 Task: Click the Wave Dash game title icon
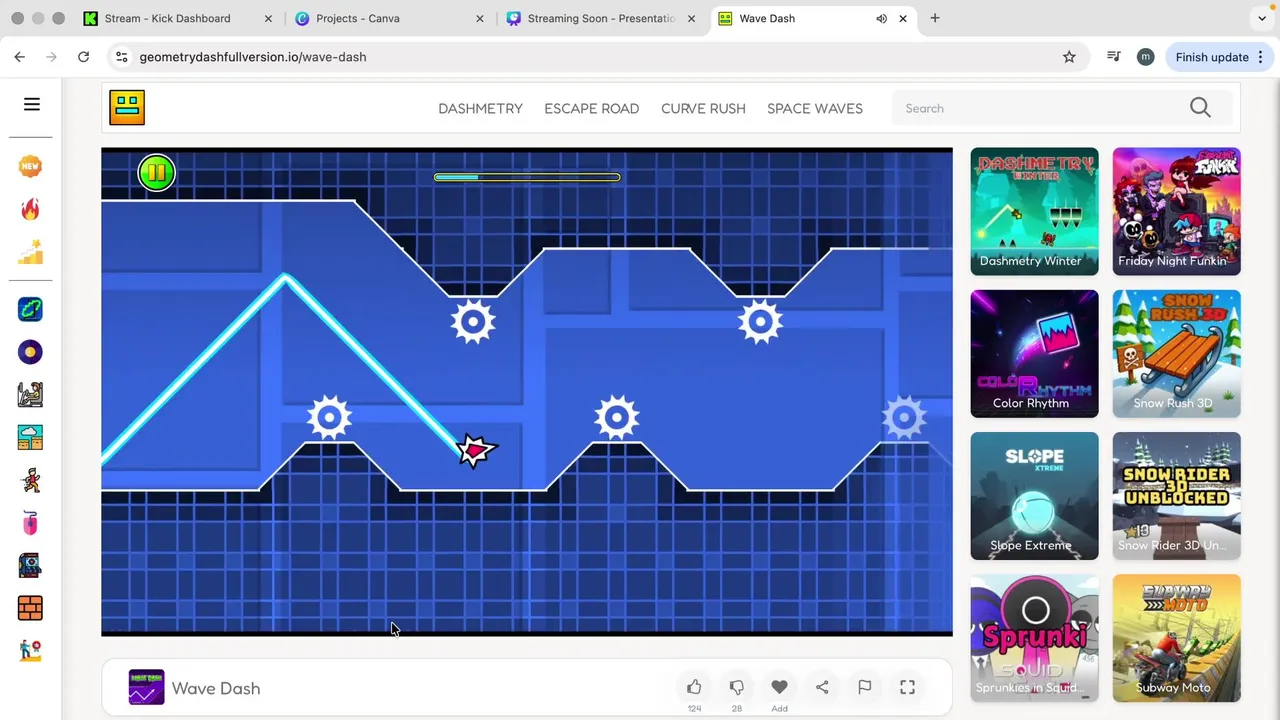click(146, 688)
